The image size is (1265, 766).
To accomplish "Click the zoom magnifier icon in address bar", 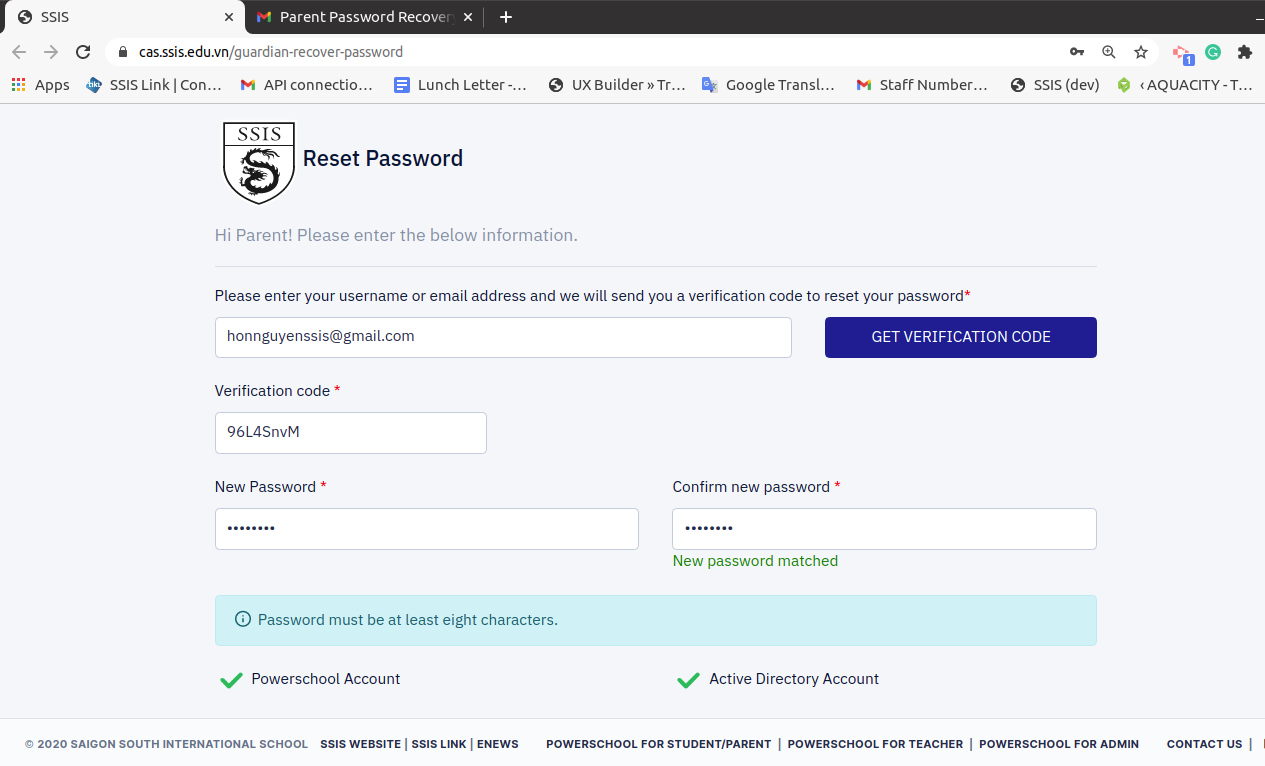I will (1109, 52).
